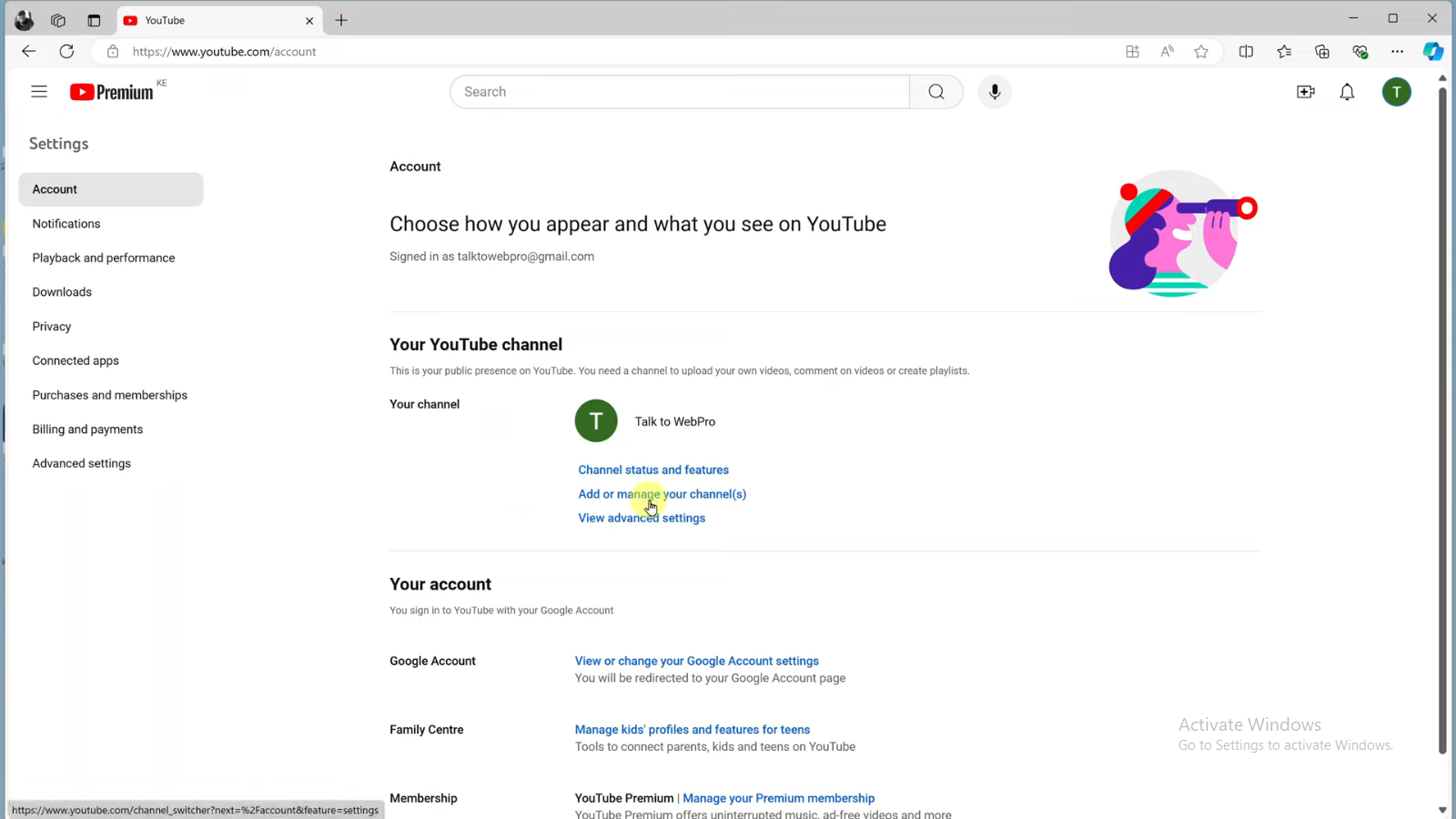Screen dimensions: 1456x819
Task: Open Collections icon in toolbar
Action: pos(1322,52)
